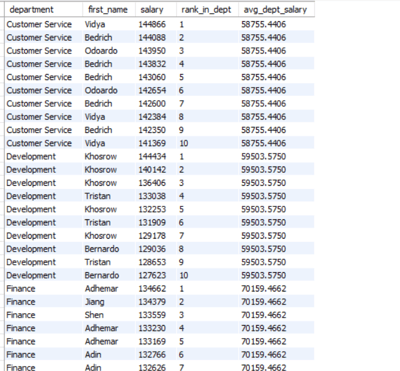This screenshot has width=400, height=371.
Task: Select salary cell 128653
Action: pos(152,262)
